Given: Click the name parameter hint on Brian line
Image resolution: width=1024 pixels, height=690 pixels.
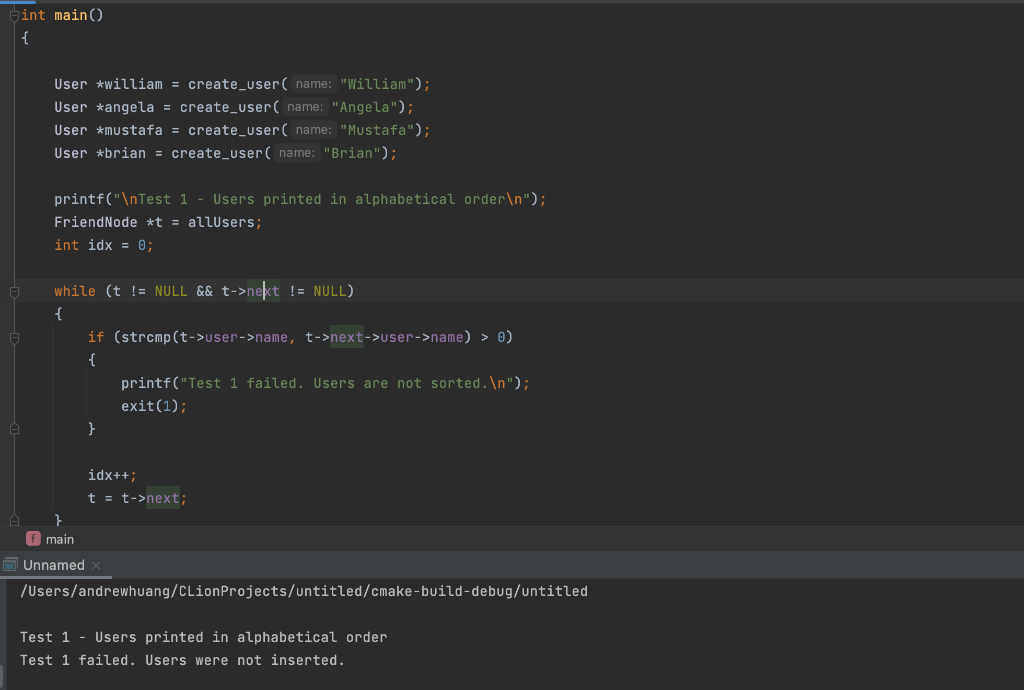Looking at the screenshot, I should click(296, 153).
